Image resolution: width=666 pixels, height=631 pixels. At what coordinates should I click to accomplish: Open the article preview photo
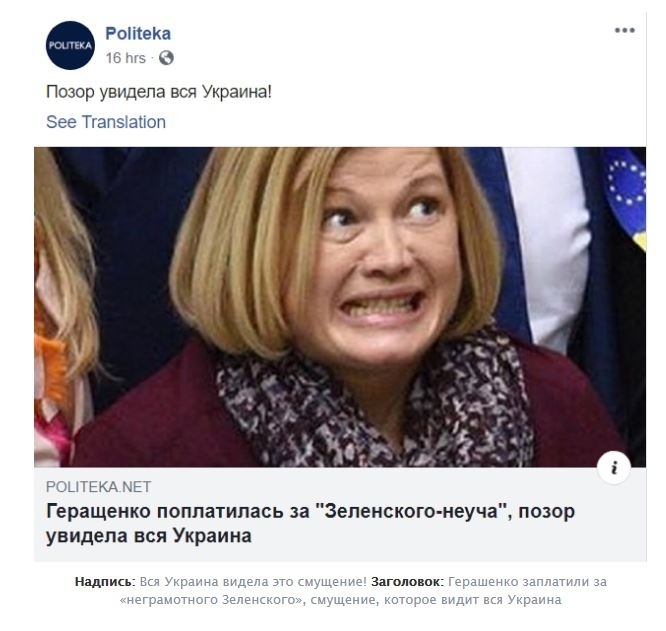coord(340,307)
